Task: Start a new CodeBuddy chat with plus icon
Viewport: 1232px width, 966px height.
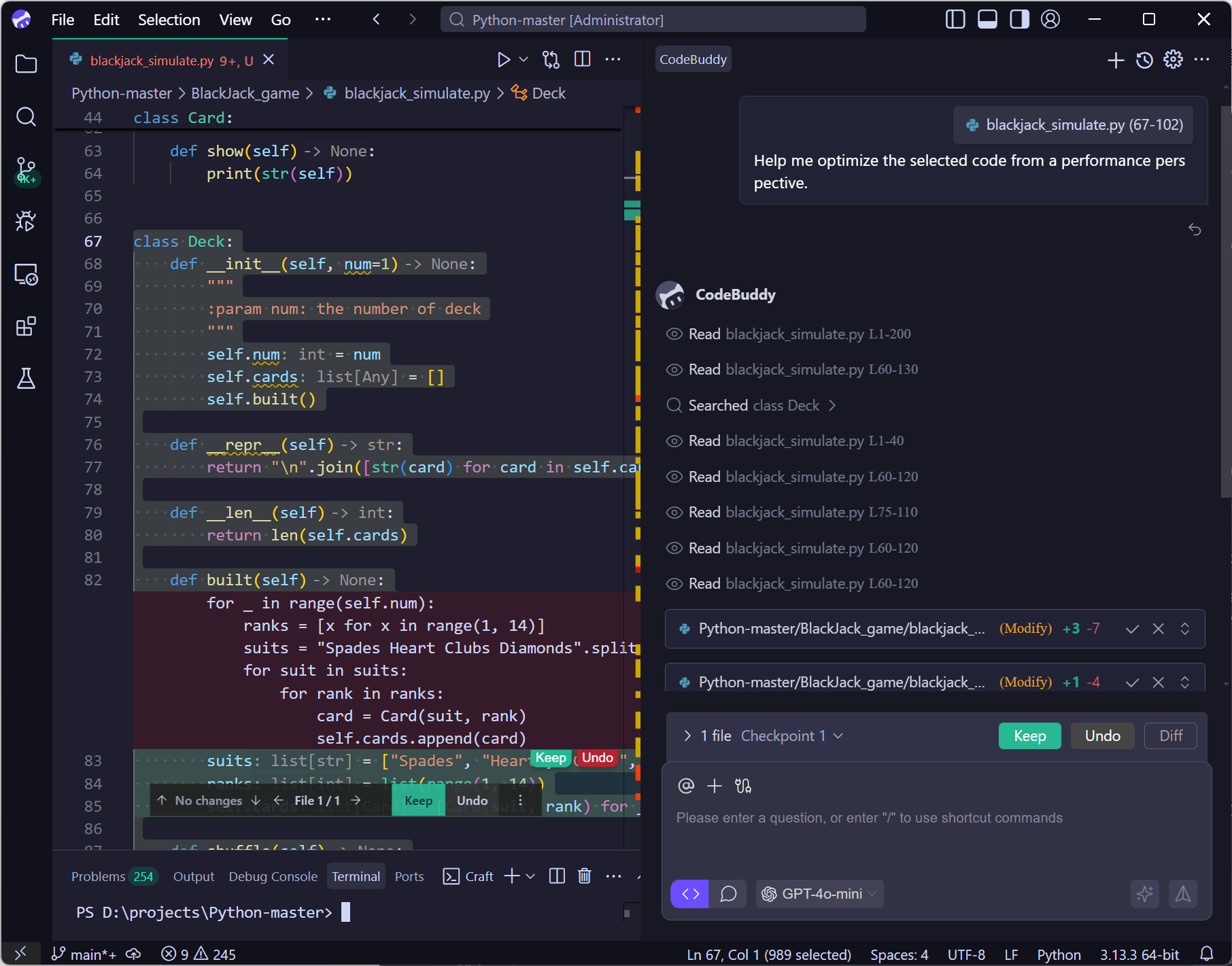Action: coord(1116,60)
